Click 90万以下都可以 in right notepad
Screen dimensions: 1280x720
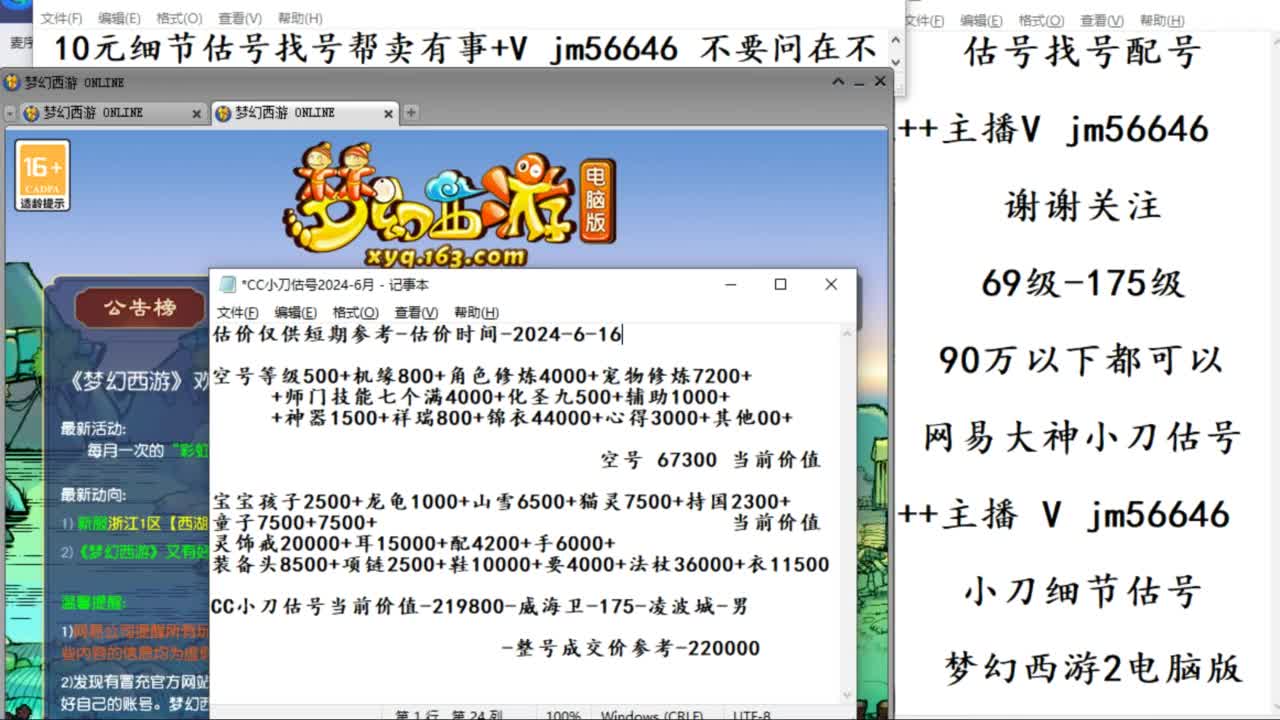pos(1081,360)
